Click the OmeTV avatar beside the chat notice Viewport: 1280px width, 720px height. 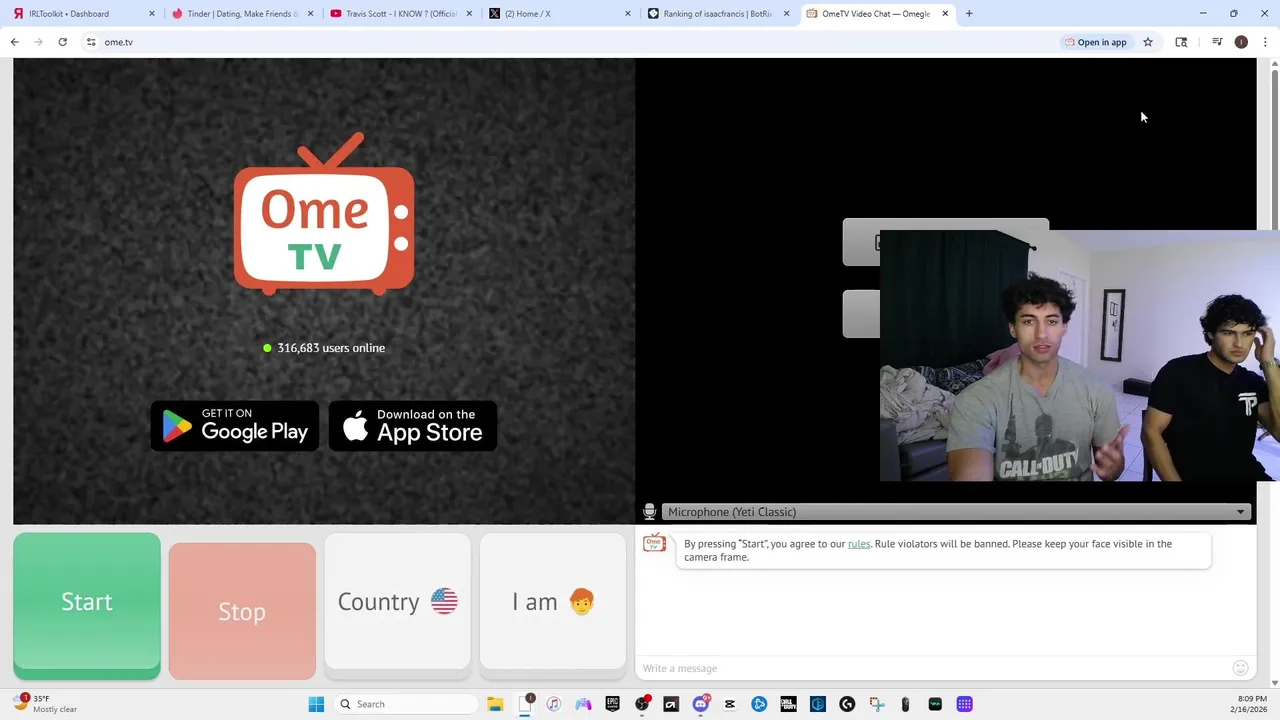tap(654, 544)
